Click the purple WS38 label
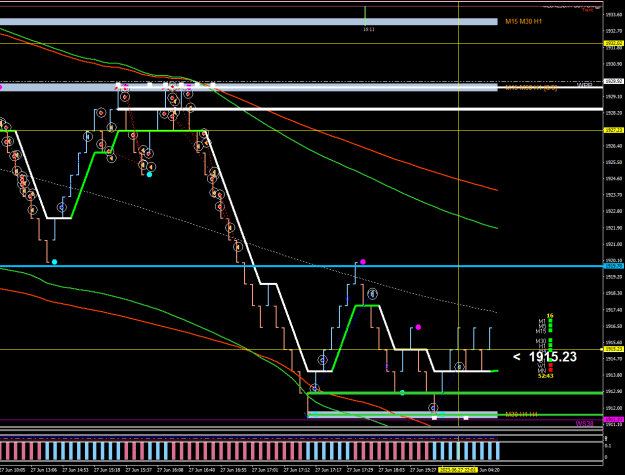This screenshot has width=625, height=475. click(584, 424)
